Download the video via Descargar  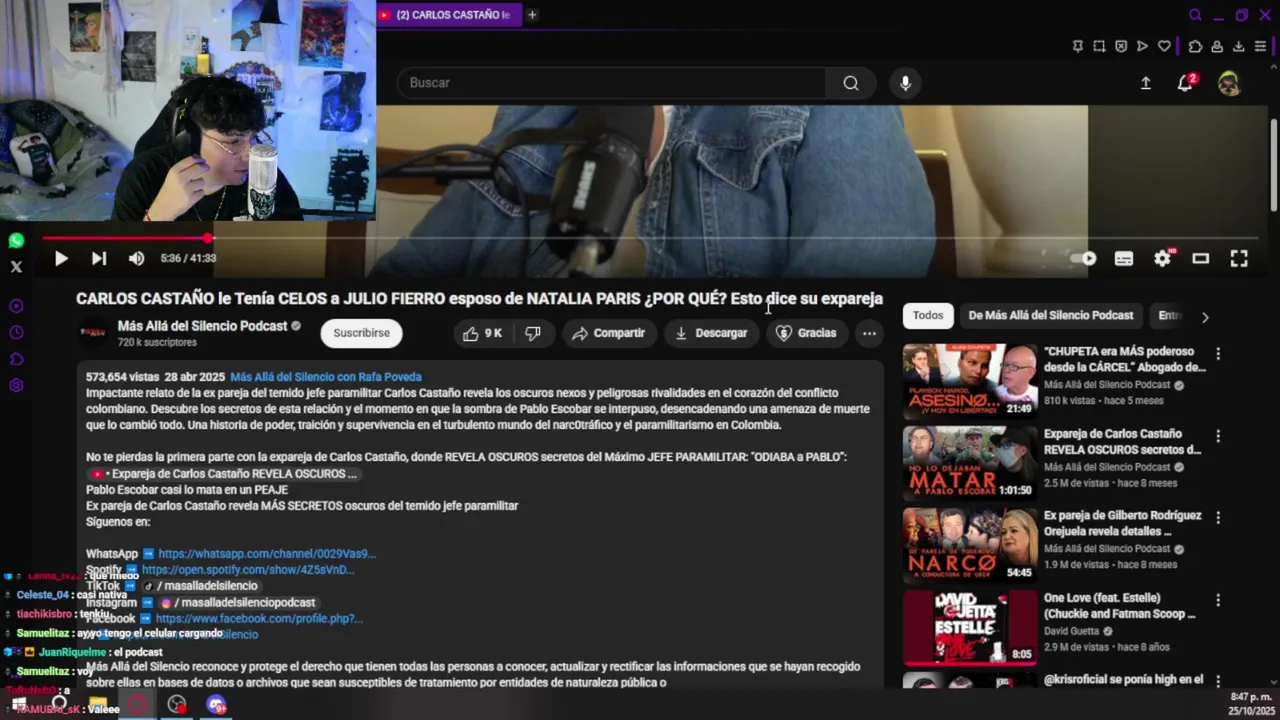711,333
